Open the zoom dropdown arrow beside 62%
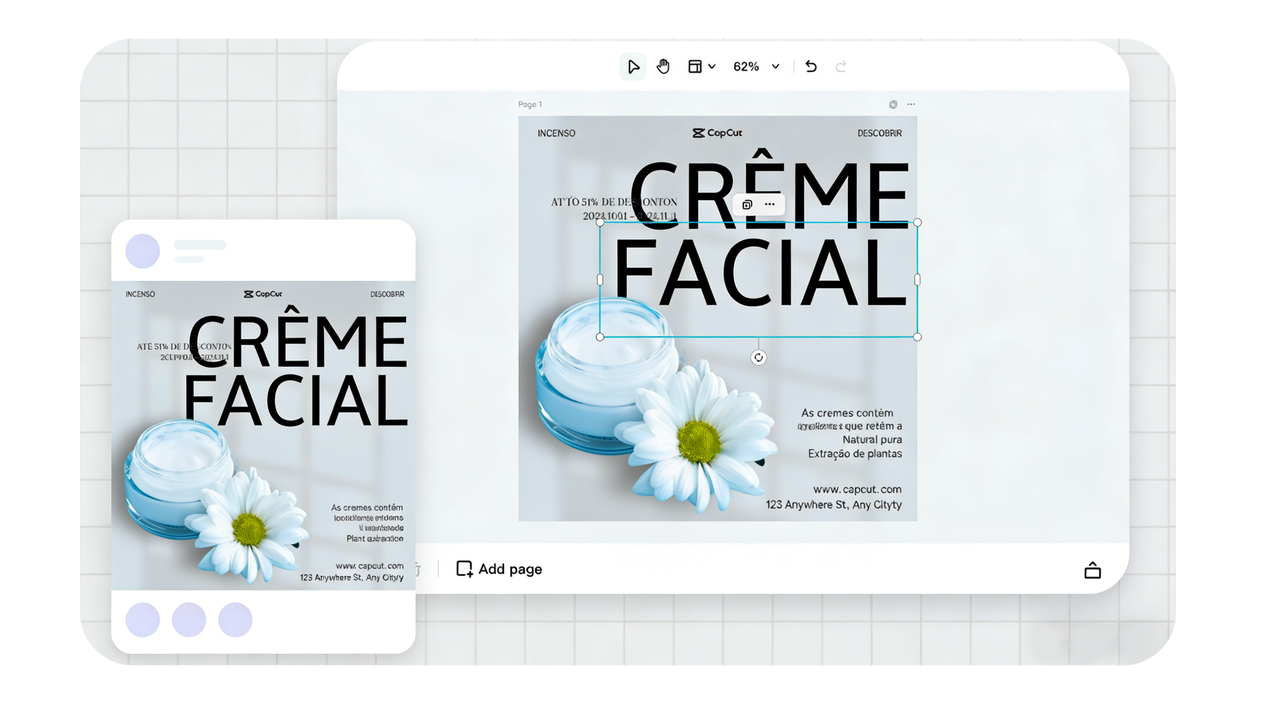 click(x=775, y=67)
